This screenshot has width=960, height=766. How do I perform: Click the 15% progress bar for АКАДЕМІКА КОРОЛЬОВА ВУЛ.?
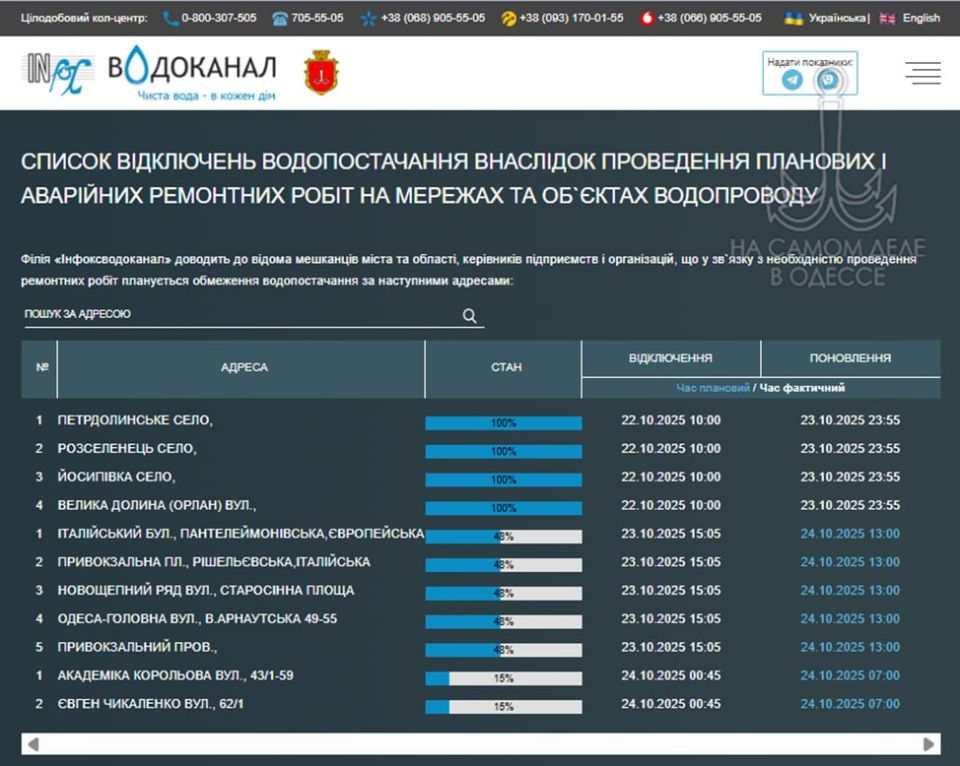tap(504, 675)
